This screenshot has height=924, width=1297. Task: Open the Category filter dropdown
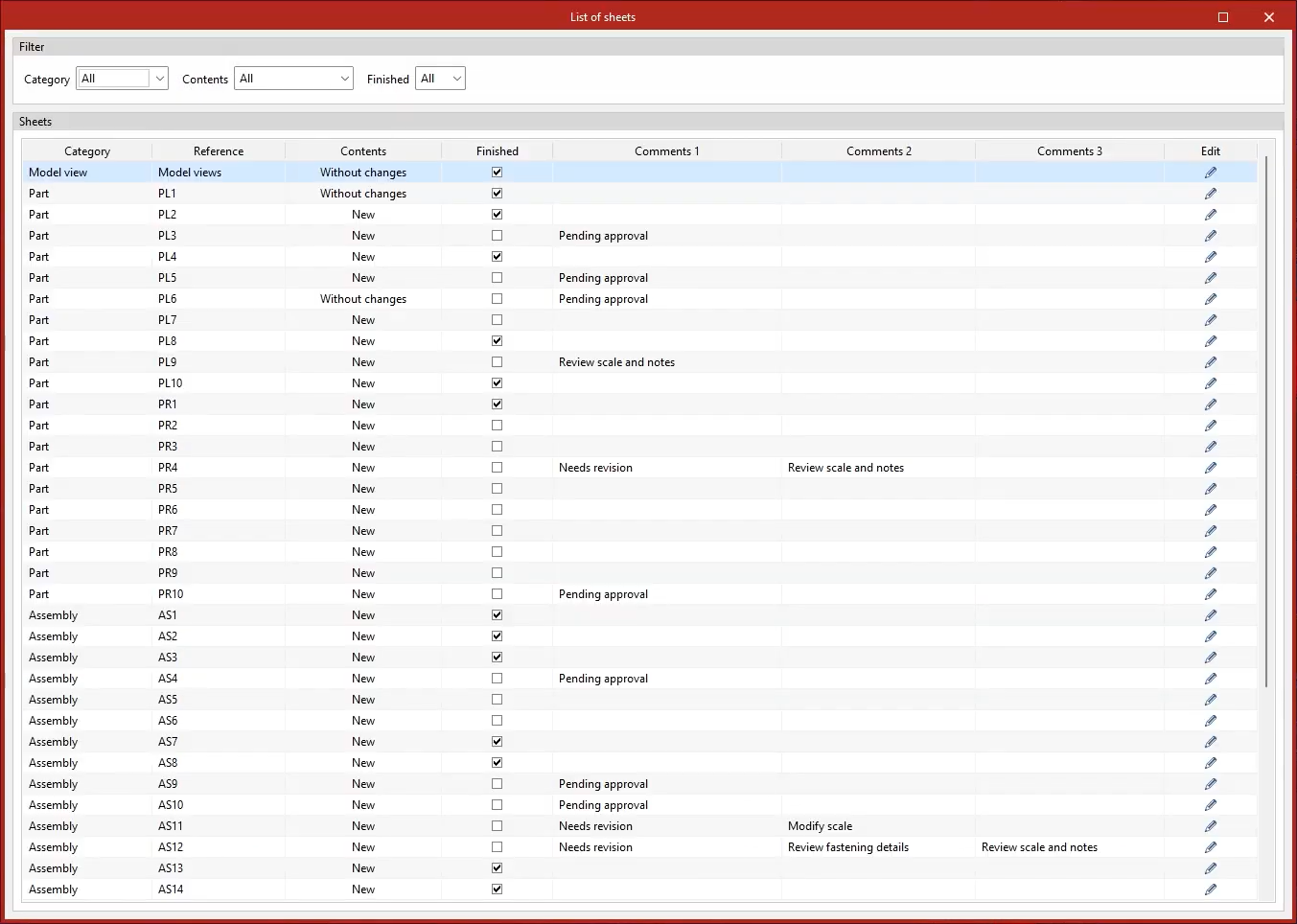click(122, 79)
